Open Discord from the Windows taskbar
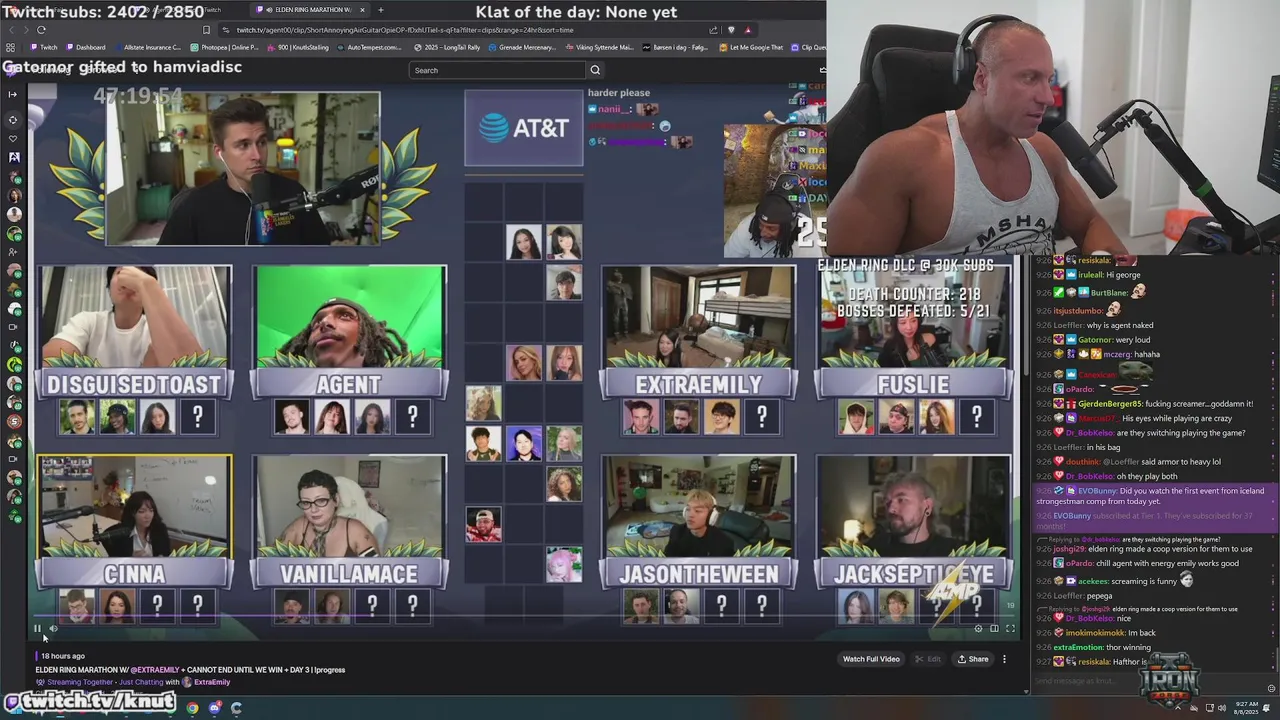The width and height of the screenshot is (1280, 720). point(215,708)
